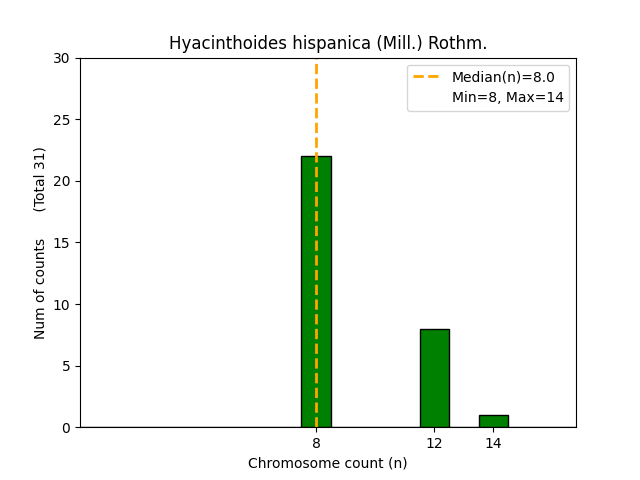Select the '(Total 31)' y-axis text

pyautogui.click(x=40, y=179)
